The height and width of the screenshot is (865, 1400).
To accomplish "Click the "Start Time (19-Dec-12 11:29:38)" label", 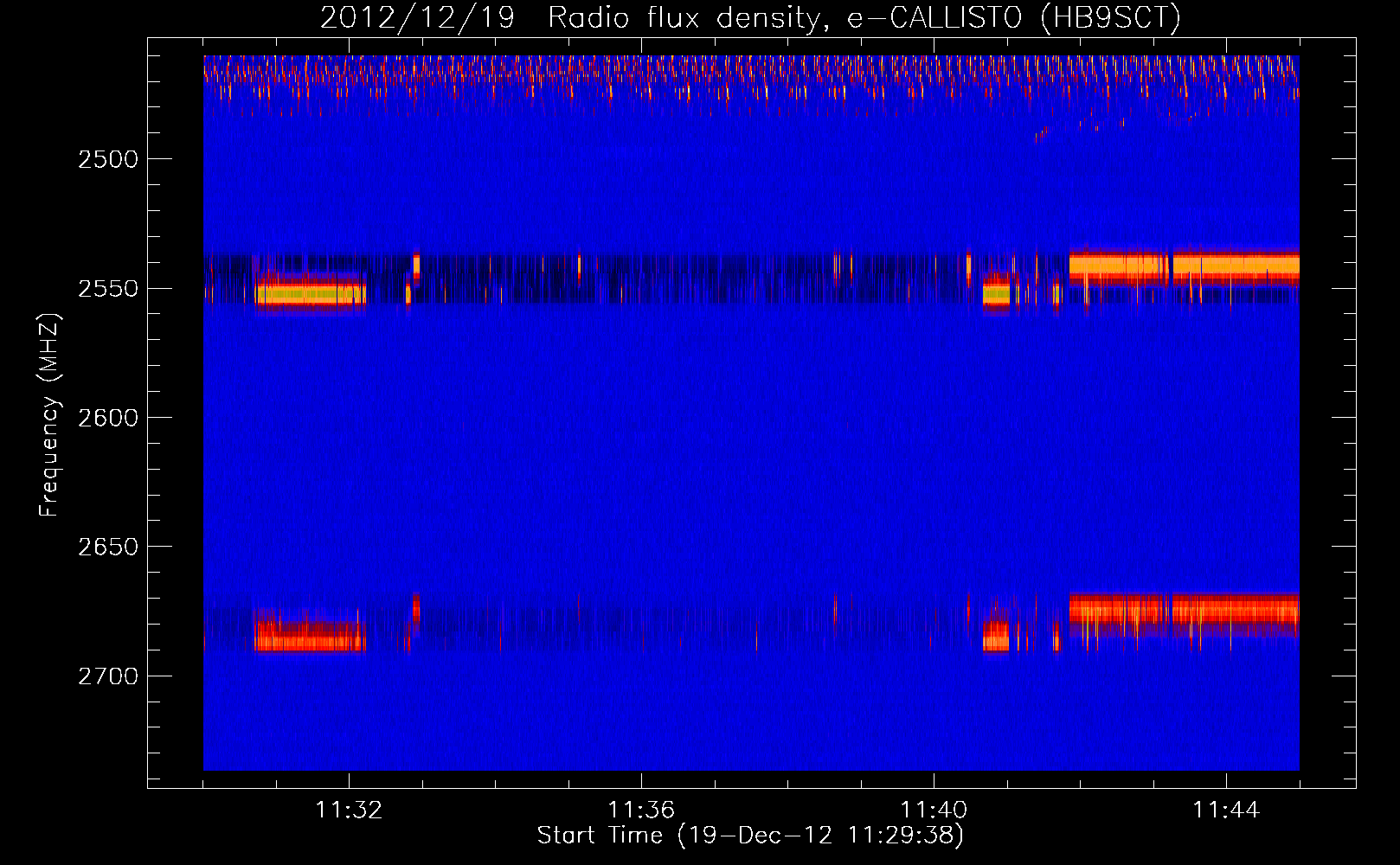I will 750,836.
